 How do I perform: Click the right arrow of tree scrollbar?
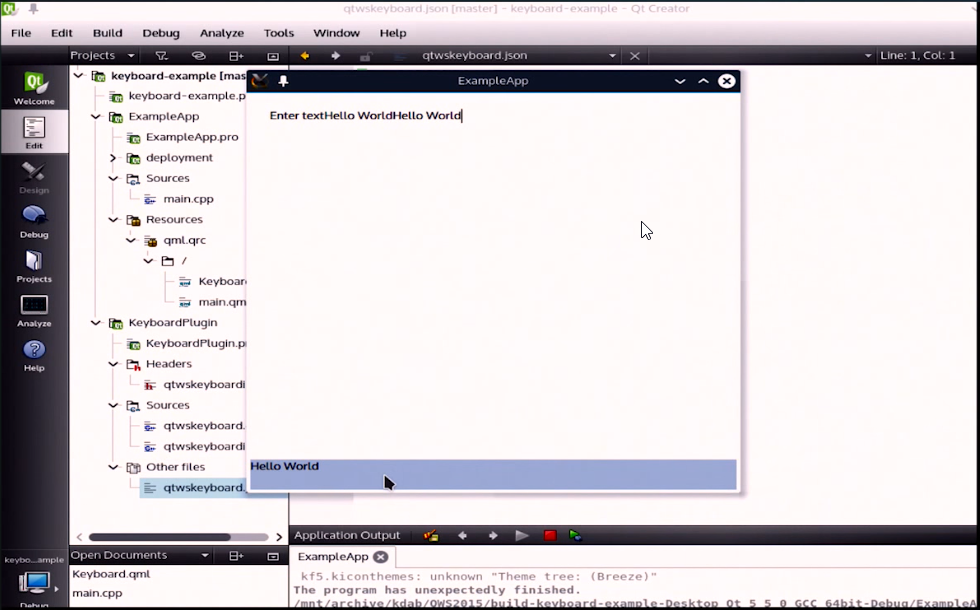click(x=279, y=537)
